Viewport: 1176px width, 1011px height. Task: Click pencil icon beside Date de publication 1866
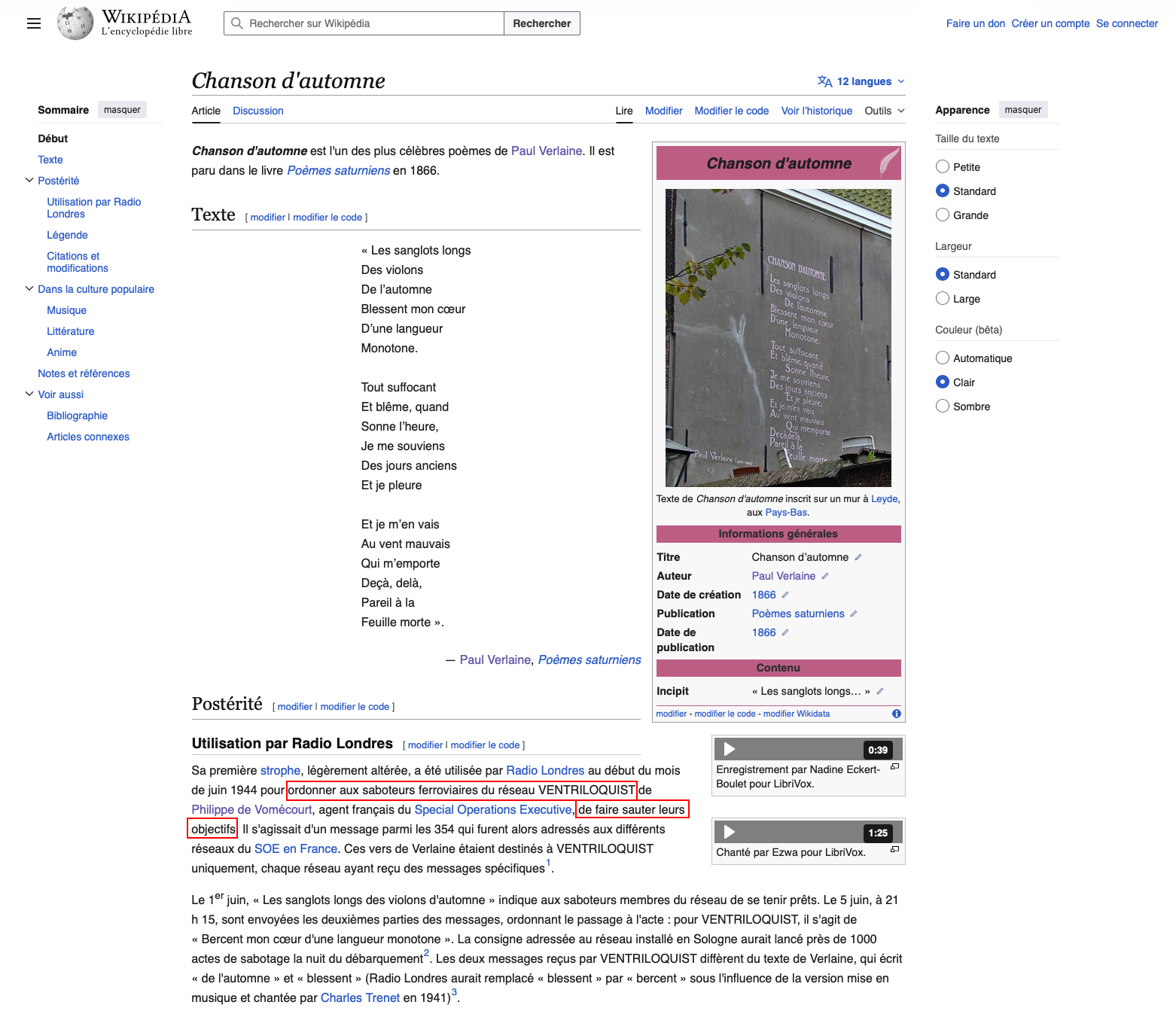pos(785,632)
